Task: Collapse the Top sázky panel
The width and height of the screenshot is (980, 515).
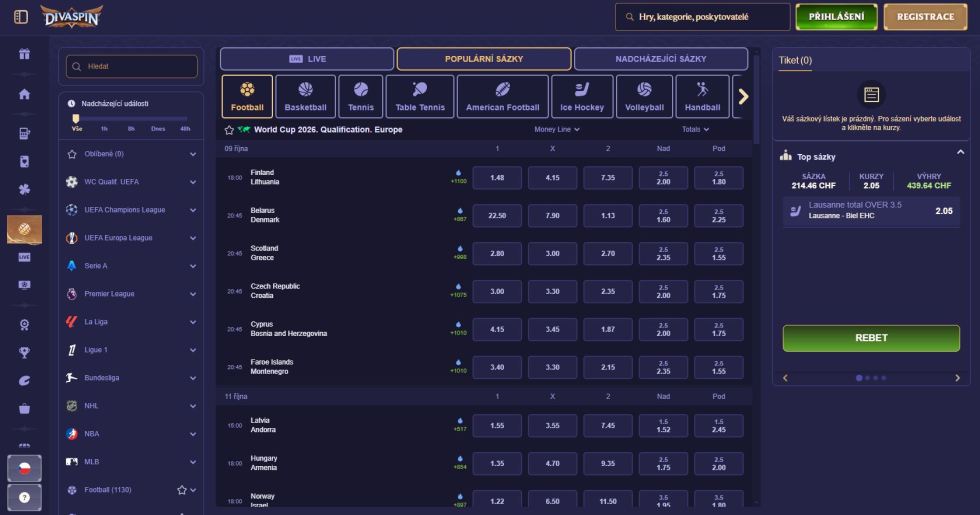Action: click(961, 152)
